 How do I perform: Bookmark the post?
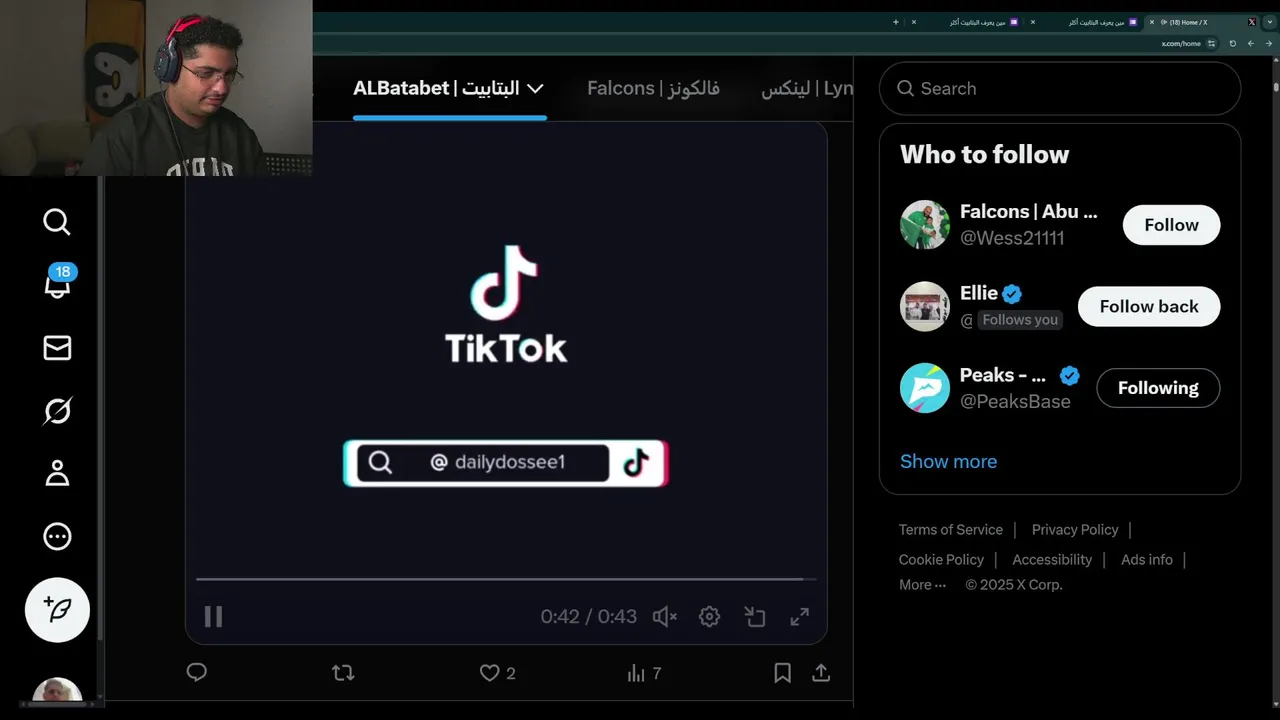[782, 673]
